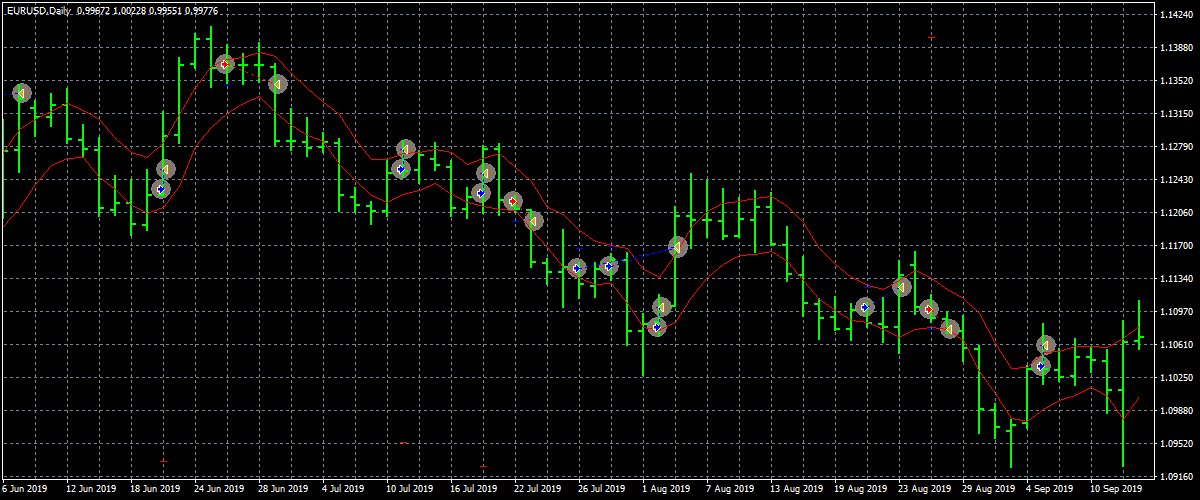Click yellow marker just above 18 Jun blue arrow
Screen dimensions: 1200x500
[166, 169]
